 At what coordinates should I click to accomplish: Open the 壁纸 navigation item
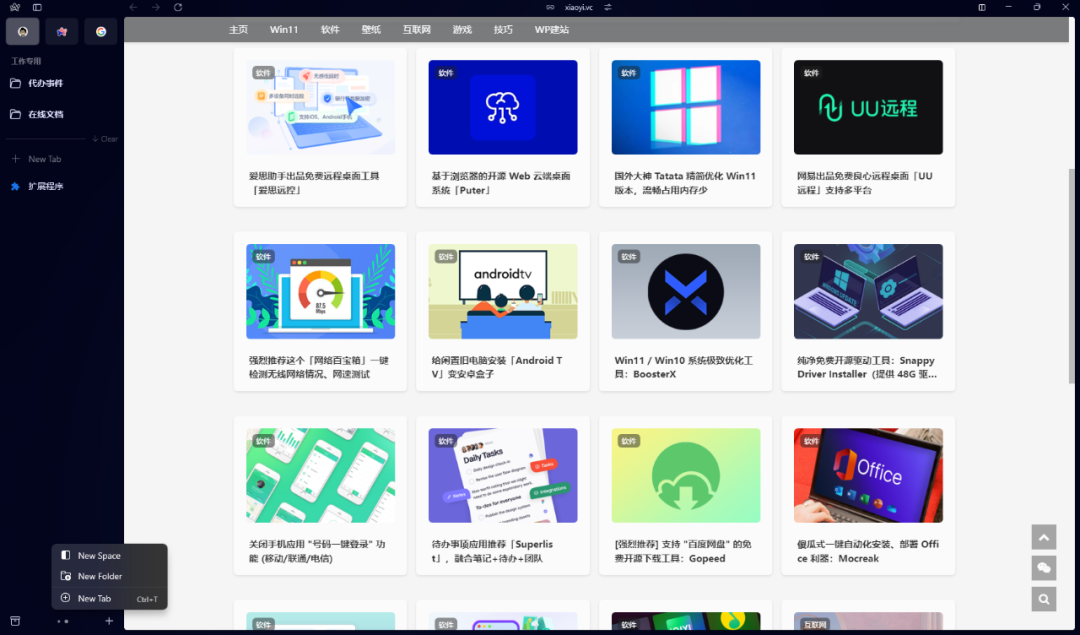point(371,30)
